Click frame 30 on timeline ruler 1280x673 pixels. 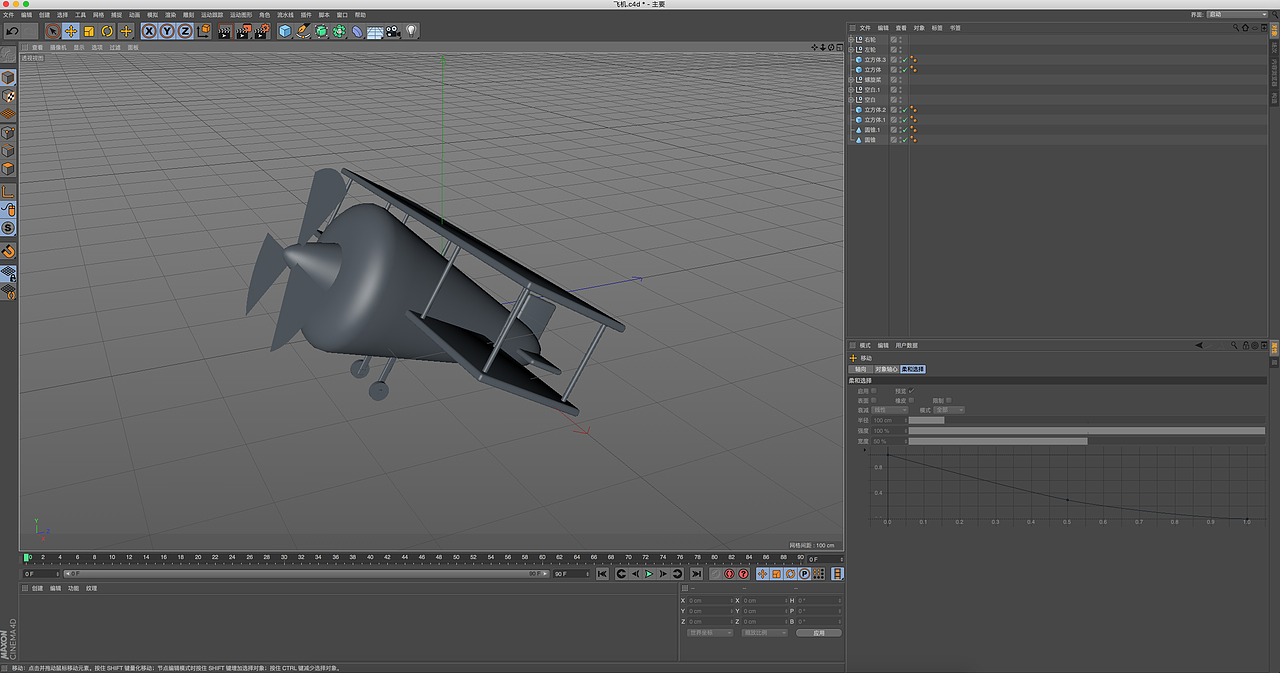pos(285,557)
